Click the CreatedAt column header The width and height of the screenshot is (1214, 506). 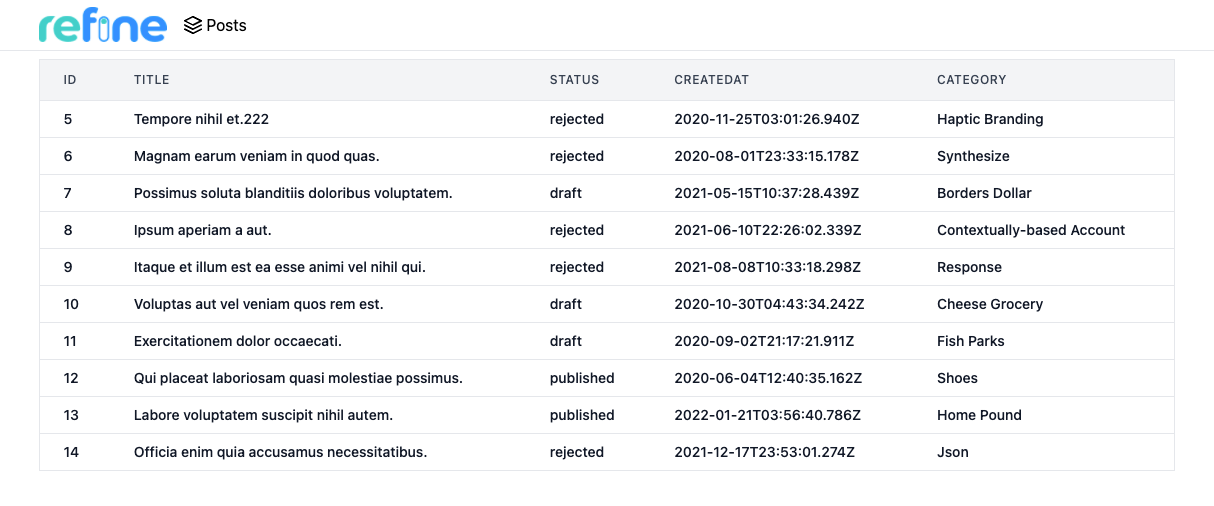[x=711, y=80]
